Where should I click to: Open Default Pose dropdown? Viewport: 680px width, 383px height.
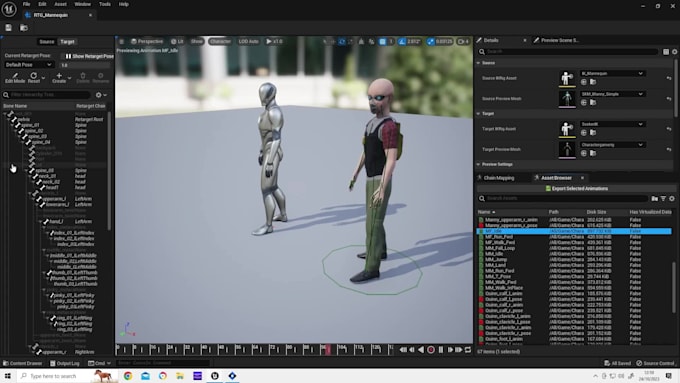click(28, 65)
